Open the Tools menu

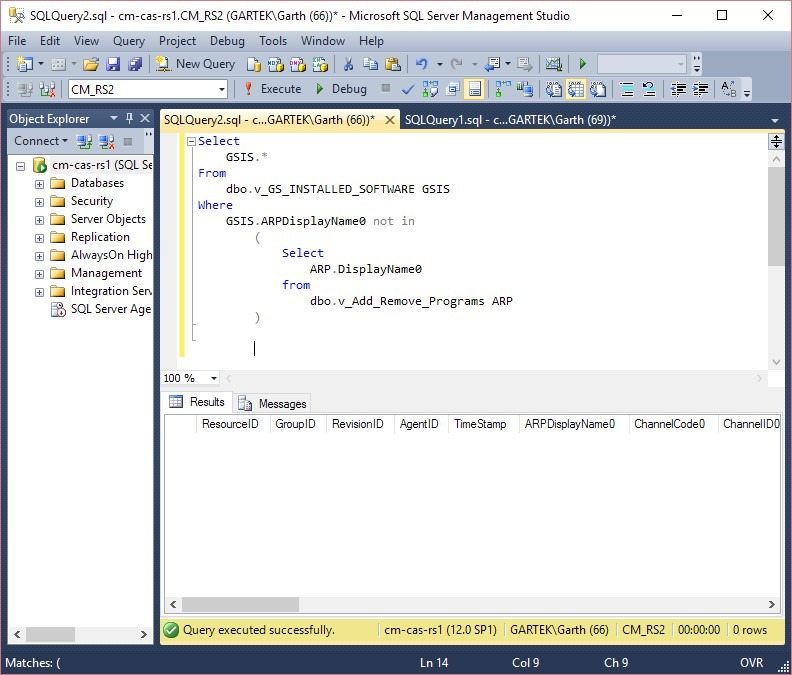[273, 41]
